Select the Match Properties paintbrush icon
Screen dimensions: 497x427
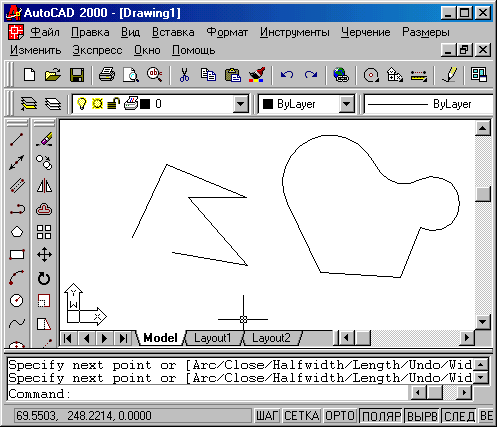pos(257,75)
